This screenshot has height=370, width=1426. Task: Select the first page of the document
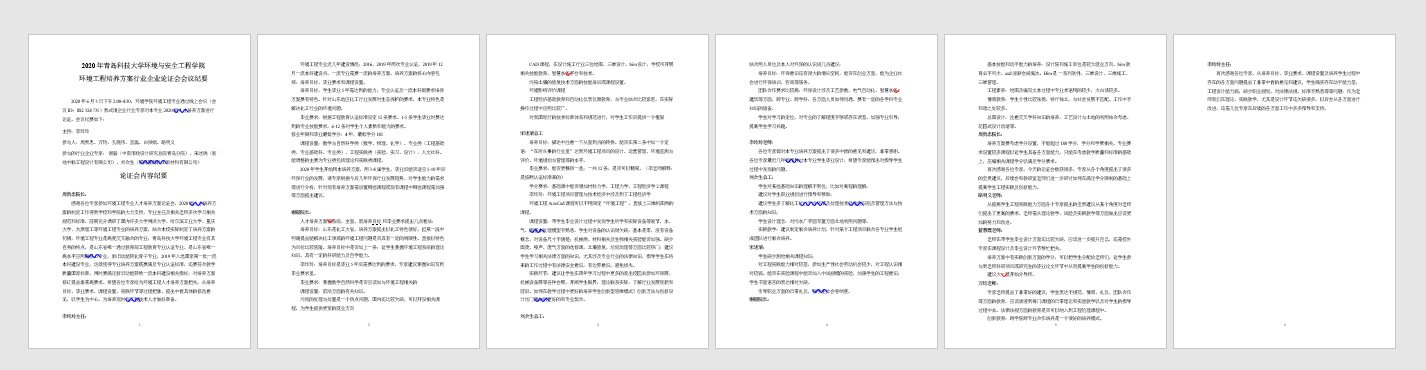click(x=139, y=192)
